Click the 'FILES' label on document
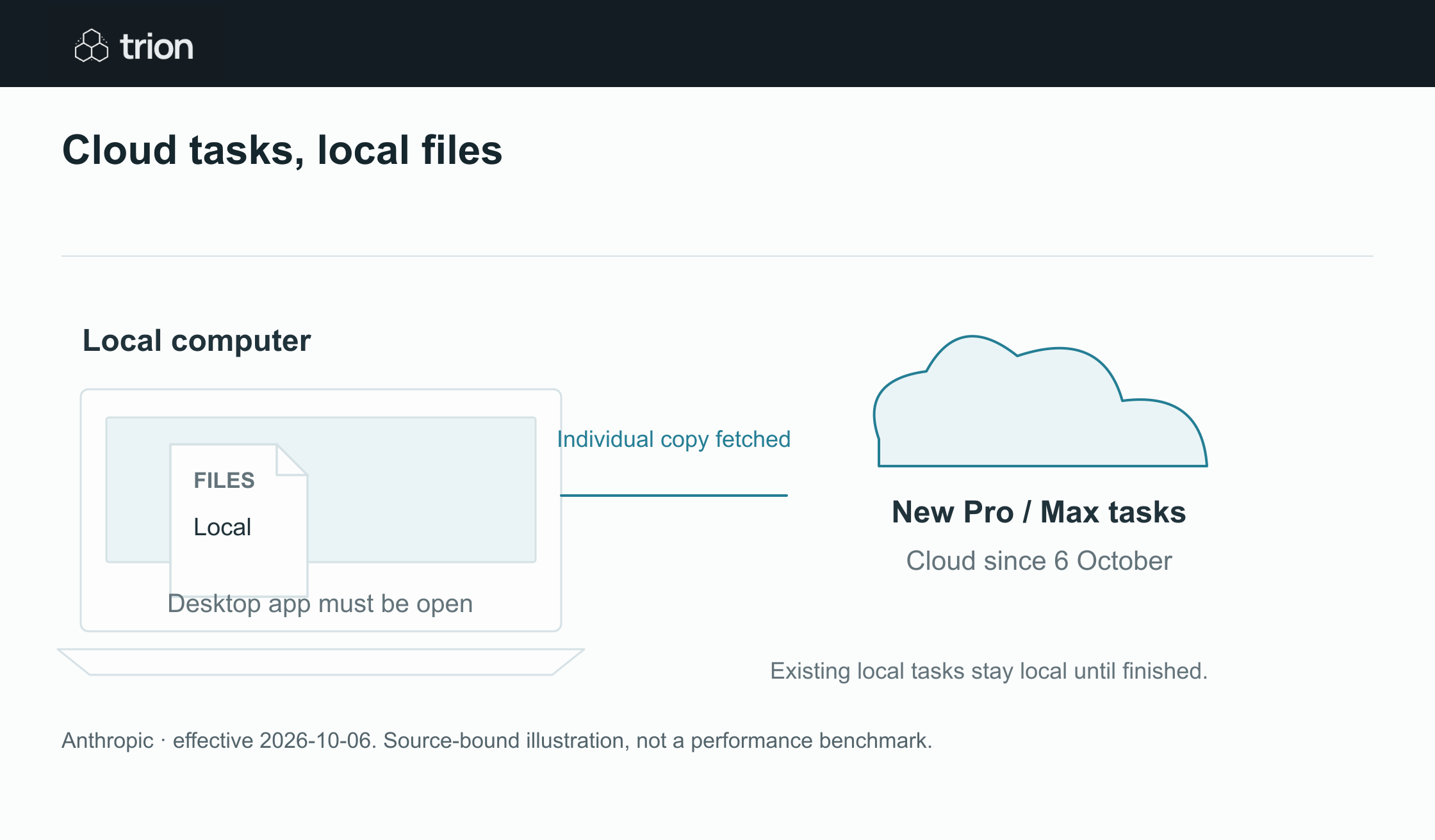The height and width of the screenshot is (840, 1435). (x=224, y=480)
